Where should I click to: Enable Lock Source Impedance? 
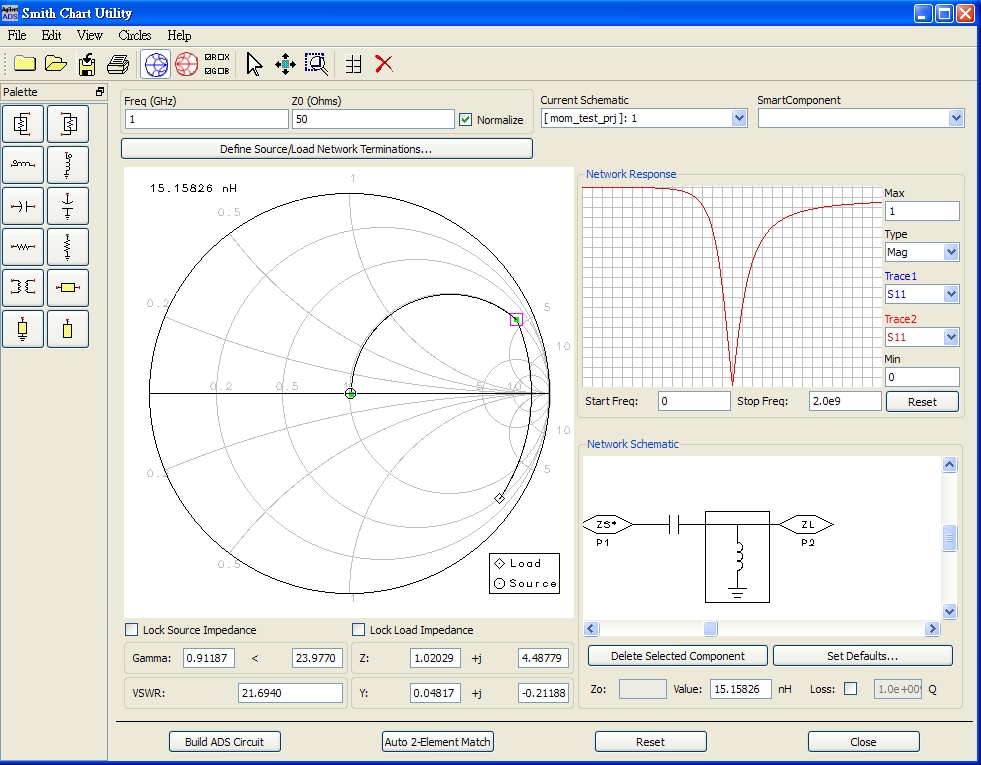pos(131,629)
